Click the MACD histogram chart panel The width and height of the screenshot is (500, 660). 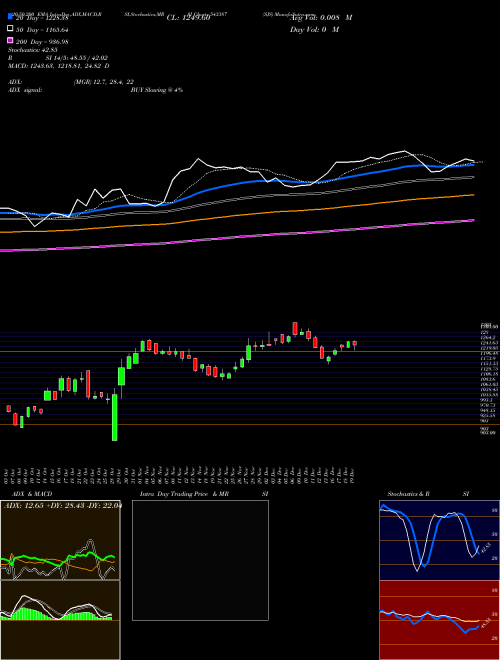click(x=60, y=620)
